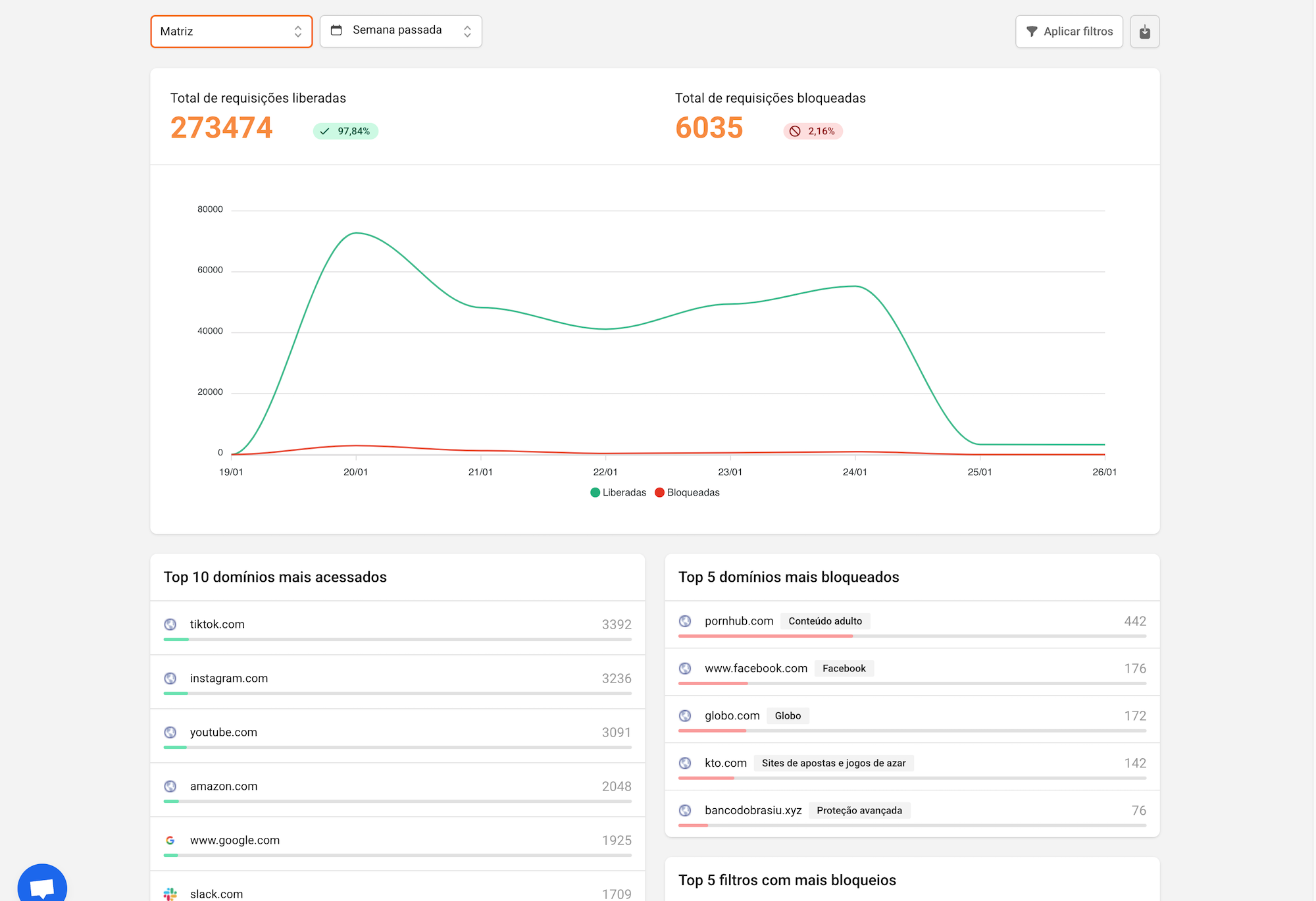The width and height of the screenshot is (1316, 901).
Task: Click the amazon.com domain name
Action: [x=224, y=786]
